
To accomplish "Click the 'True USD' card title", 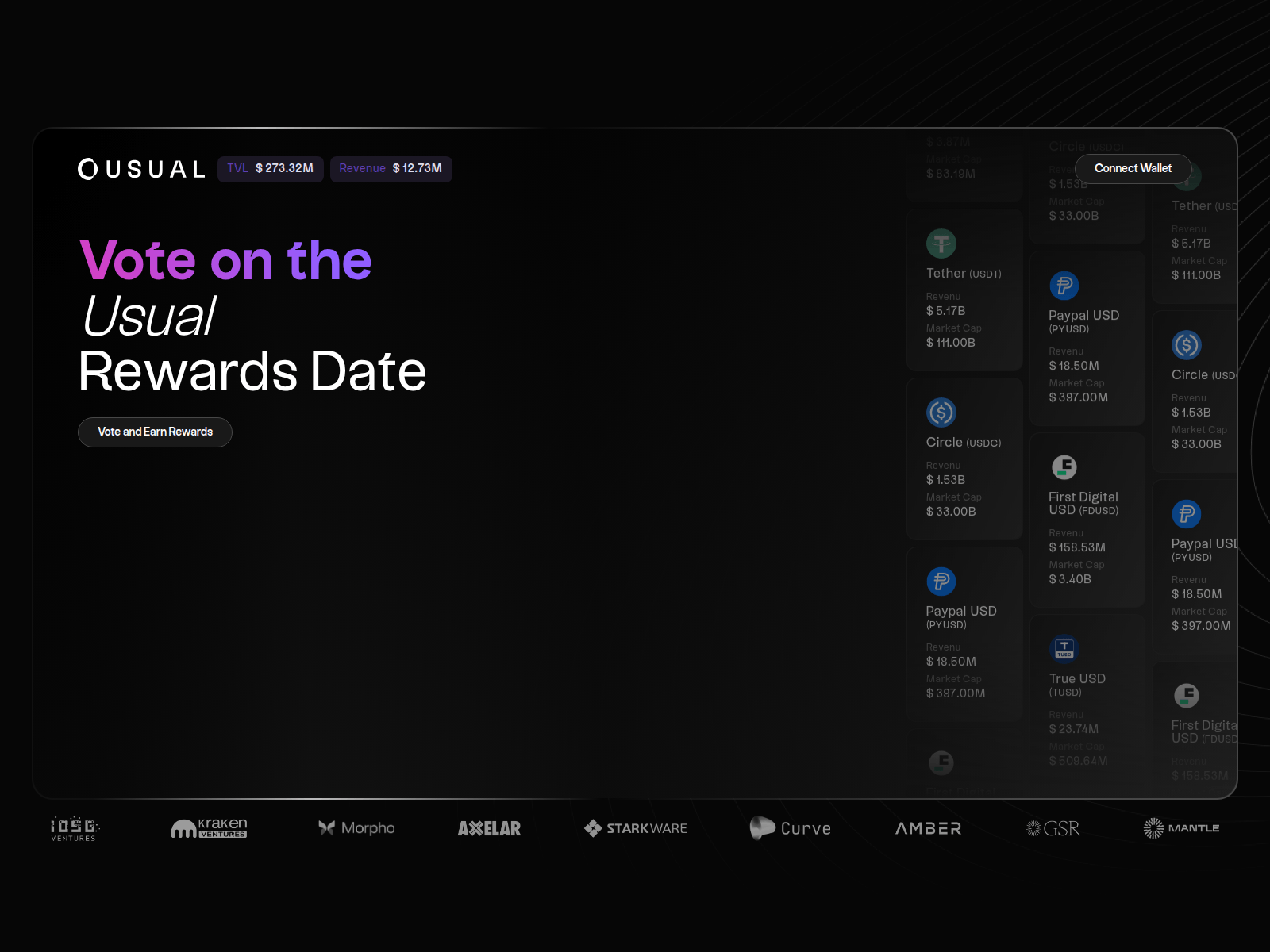I will pos(1077,678).
